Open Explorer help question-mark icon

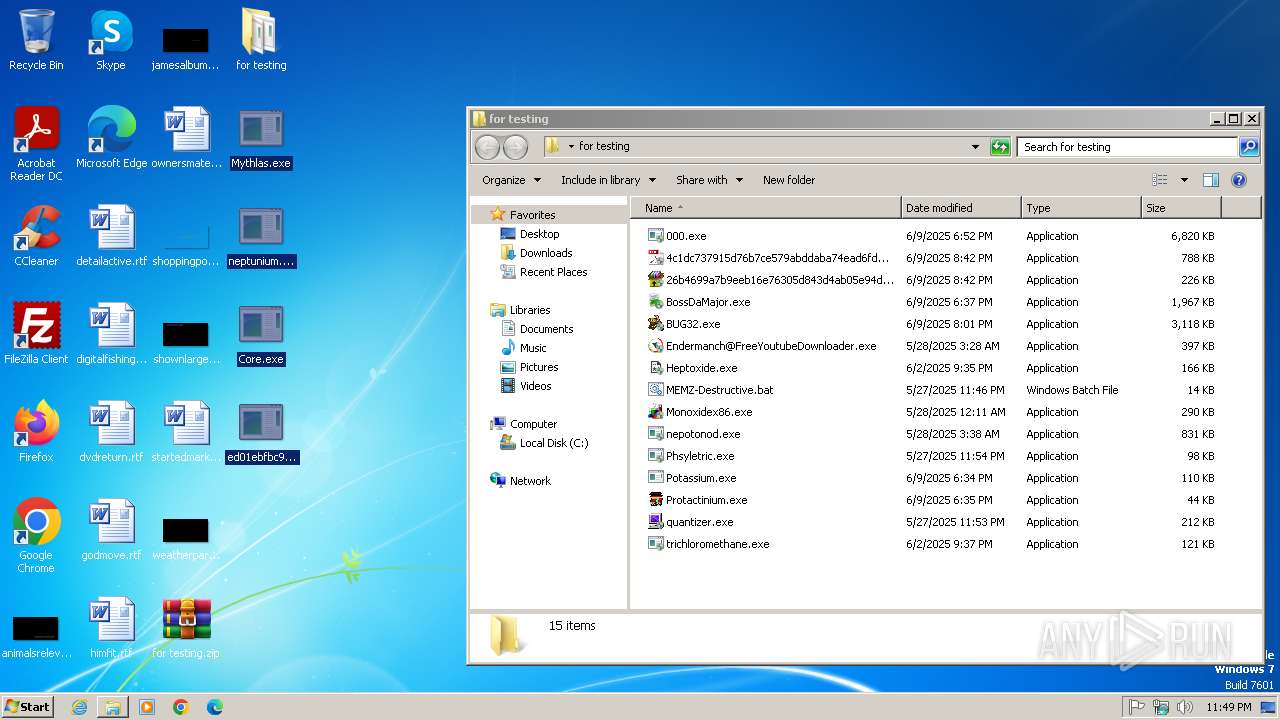coord(1239,180)
